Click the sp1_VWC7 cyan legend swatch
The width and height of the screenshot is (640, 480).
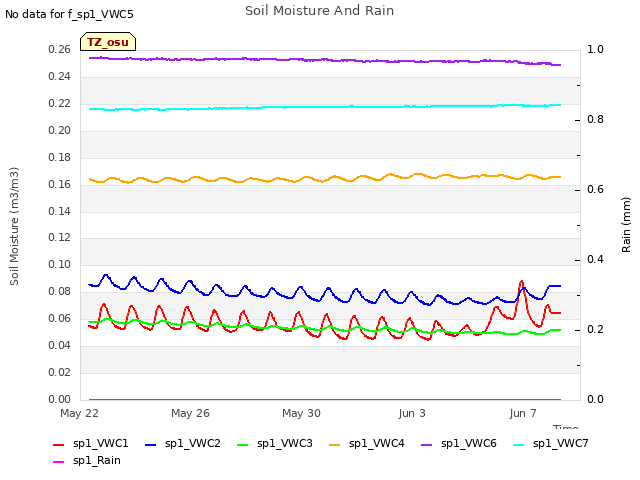(x=518, y=444)
